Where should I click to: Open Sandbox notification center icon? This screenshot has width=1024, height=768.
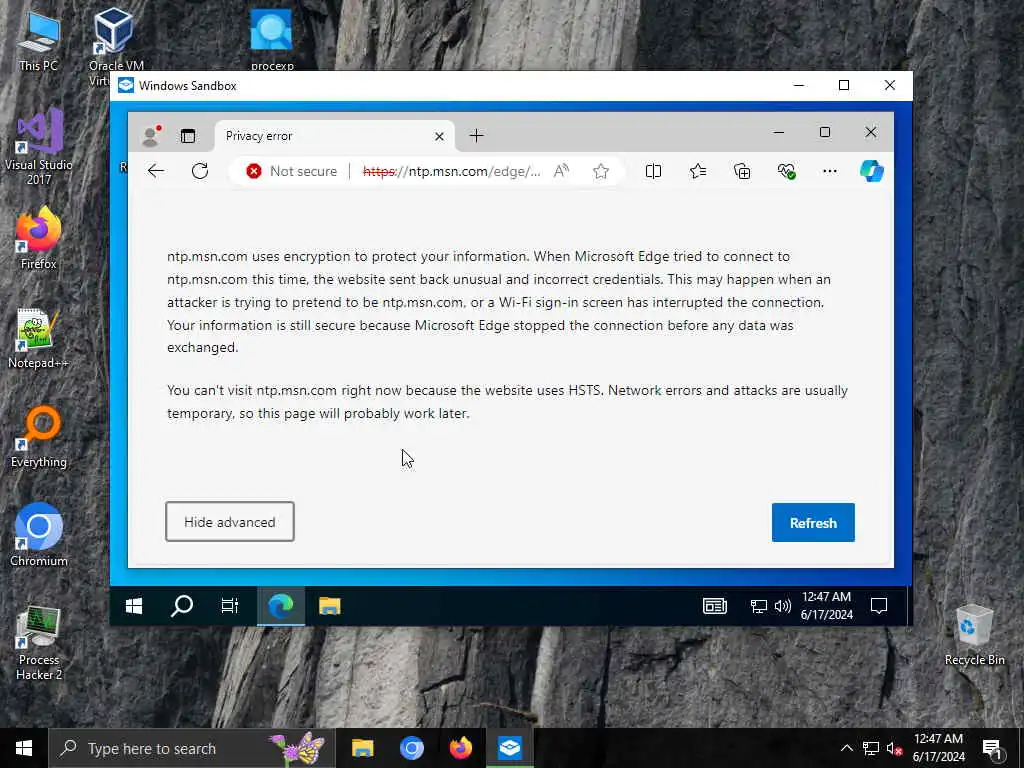[879, 606]
